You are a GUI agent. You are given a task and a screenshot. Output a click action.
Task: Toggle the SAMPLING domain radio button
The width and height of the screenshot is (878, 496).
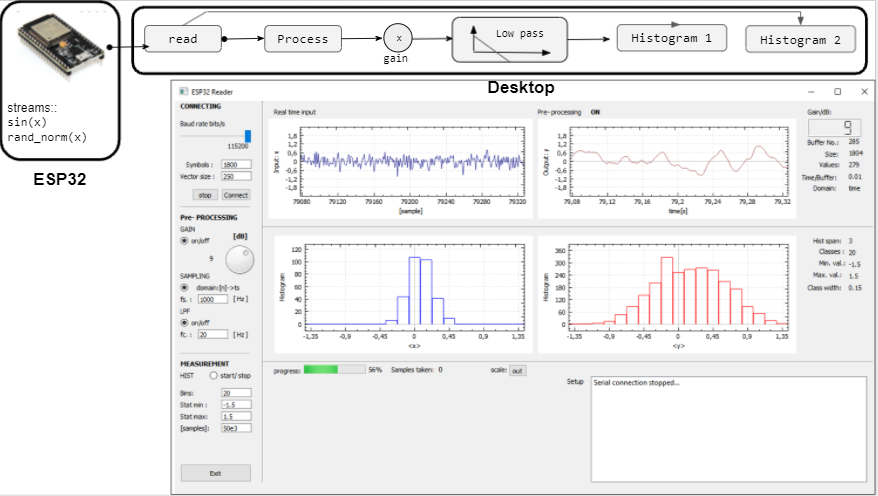tap(184, 287)
